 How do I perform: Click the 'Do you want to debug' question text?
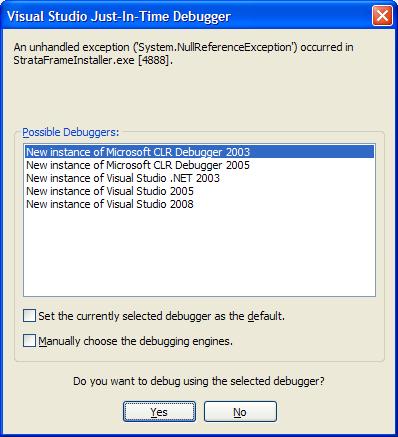point(199,381)
